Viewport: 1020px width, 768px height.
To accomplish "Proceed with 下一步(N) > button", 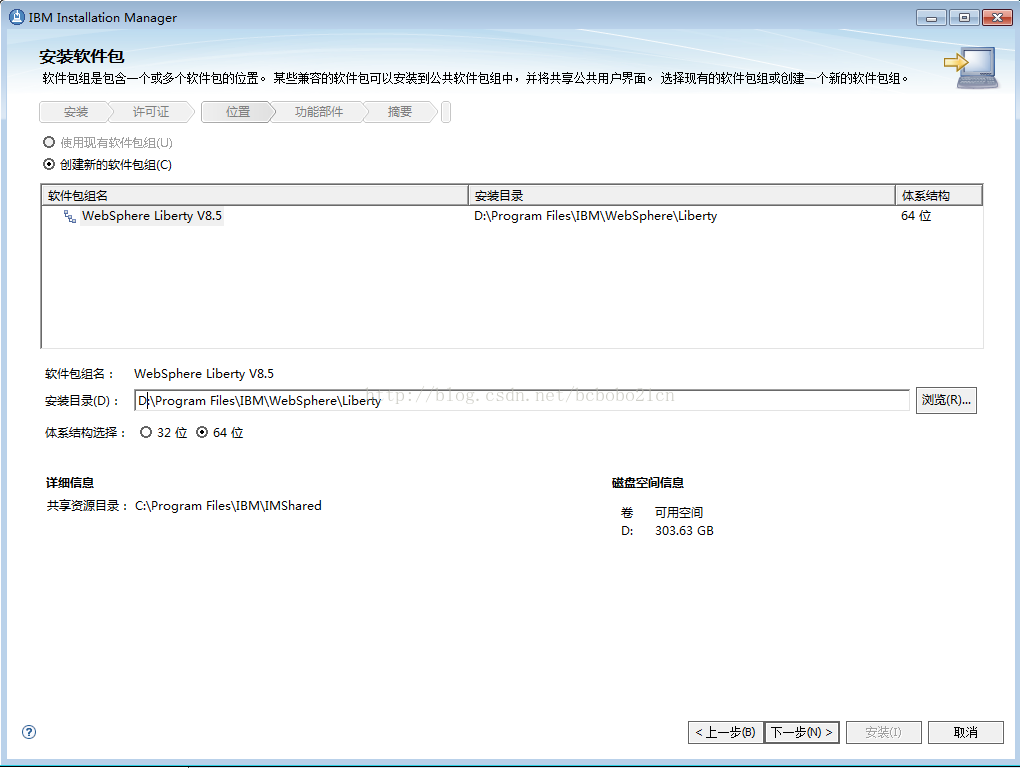I will [x=801, y=732].
